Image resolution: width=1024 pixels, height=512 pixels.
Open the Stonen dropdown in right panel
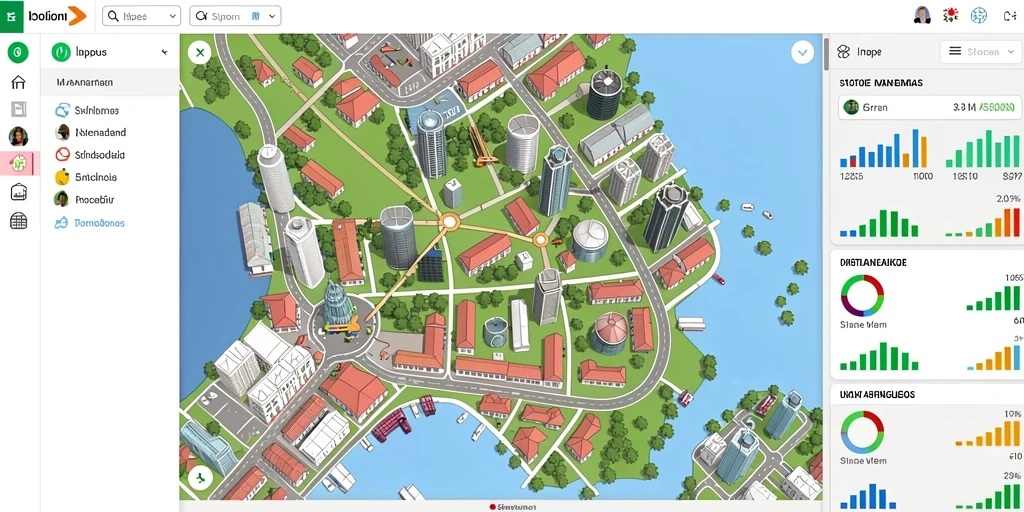click(980, 52)
